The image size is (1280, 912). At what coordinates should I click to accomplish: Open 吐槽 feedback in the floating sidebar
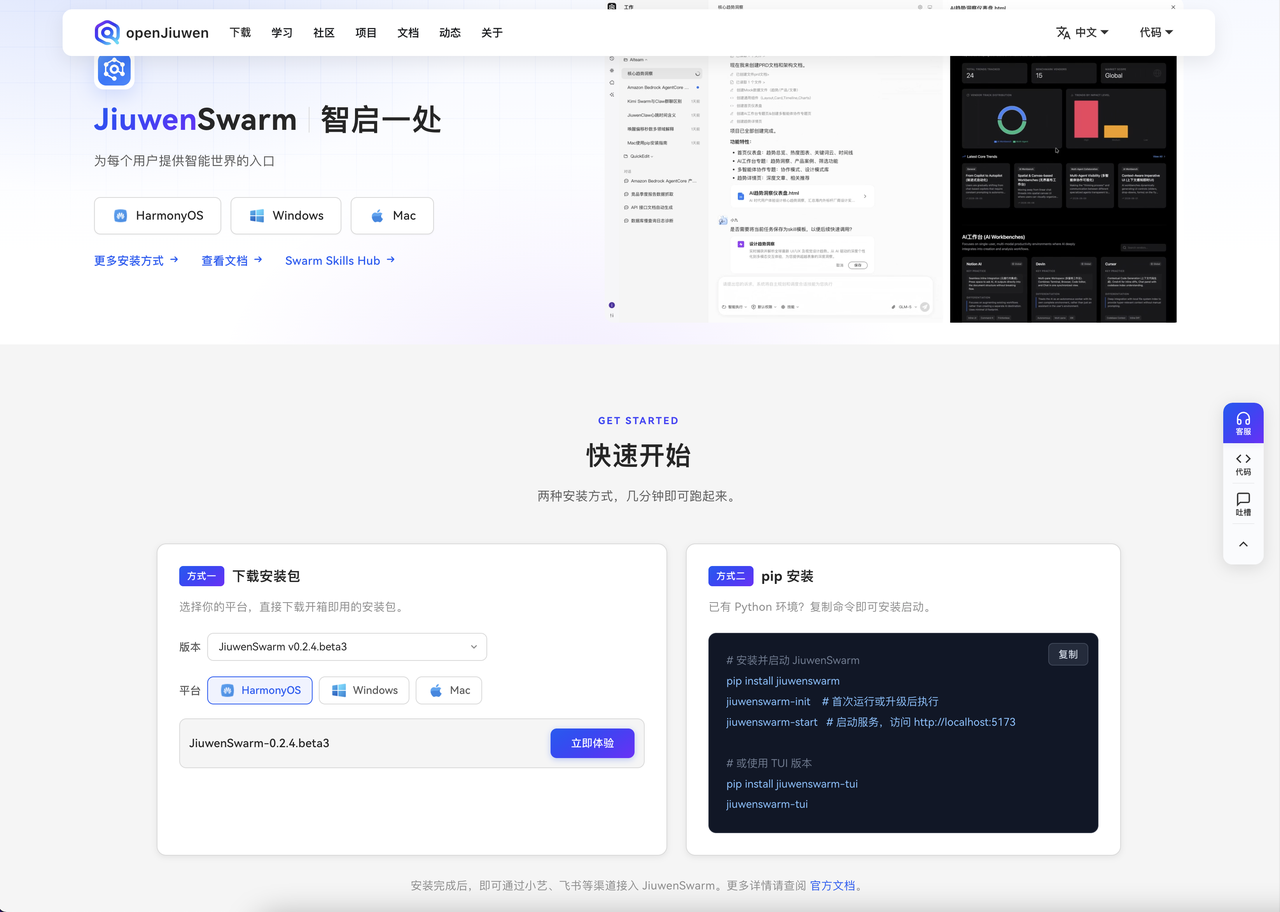click(x=1243, y=504)
